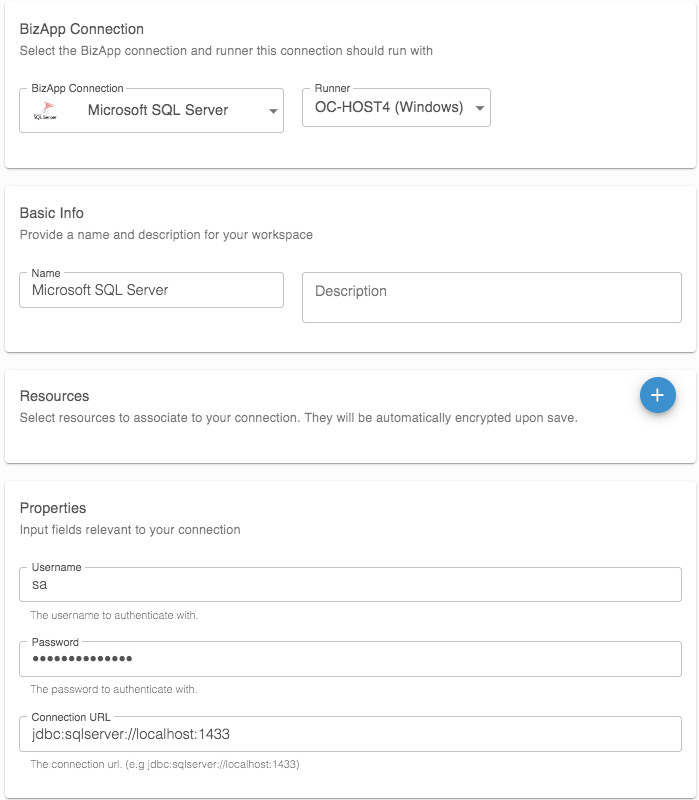Edit the Username field containing sa

(x=350, y=585)
